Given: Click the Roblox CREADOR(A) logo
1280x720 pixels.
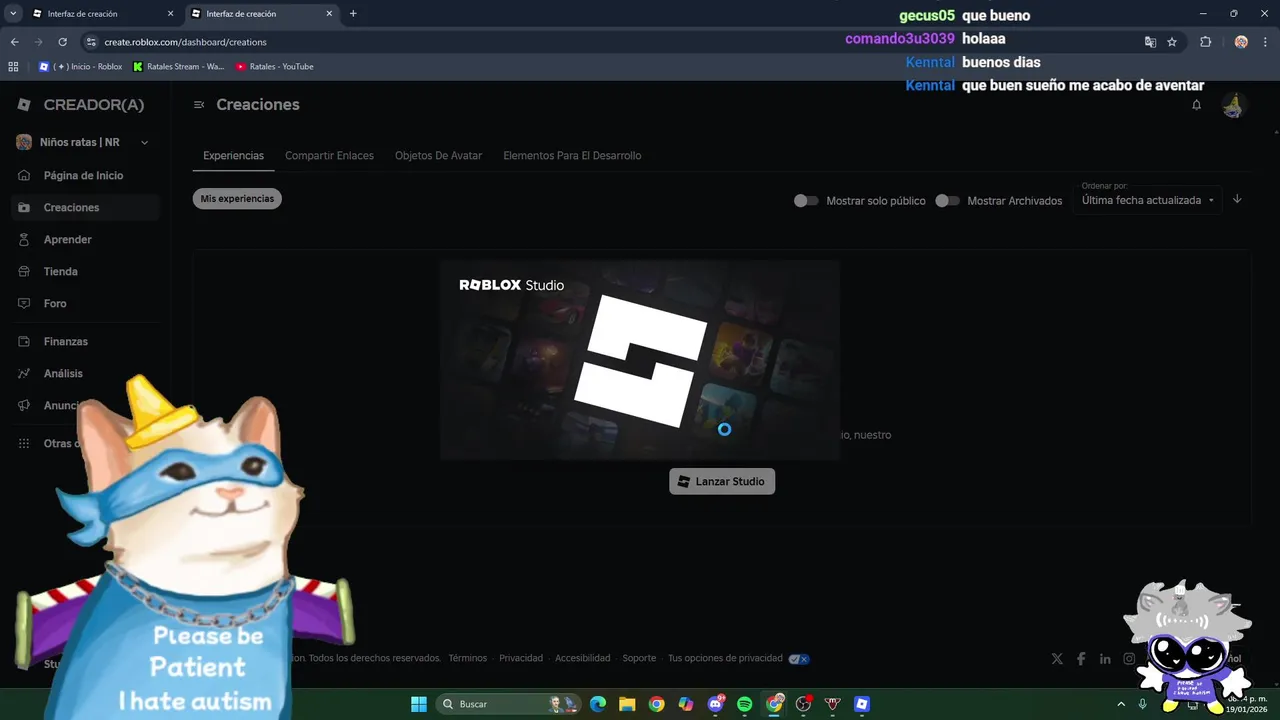Looking at the screenshot, I should coord(81,105).
